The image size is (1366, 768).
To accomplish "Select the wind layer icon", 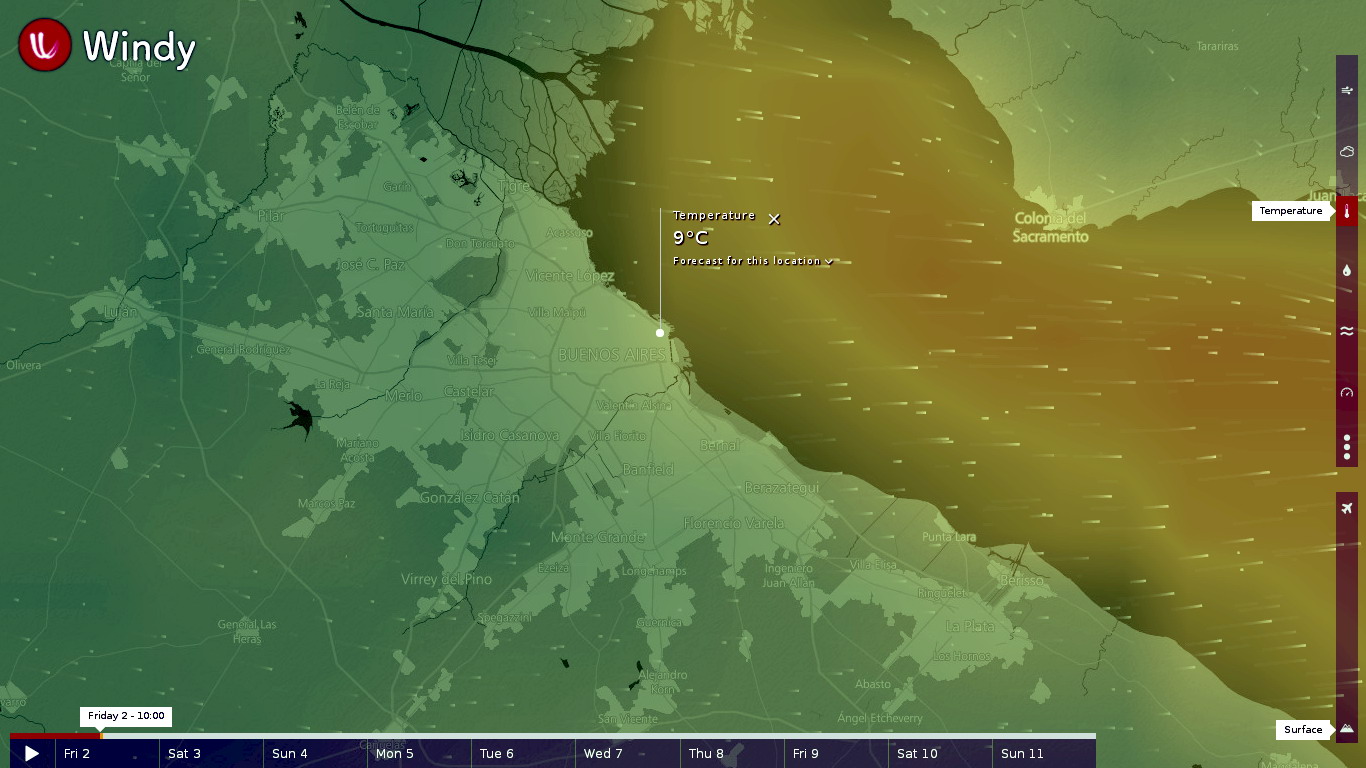I will point(1347,91).
